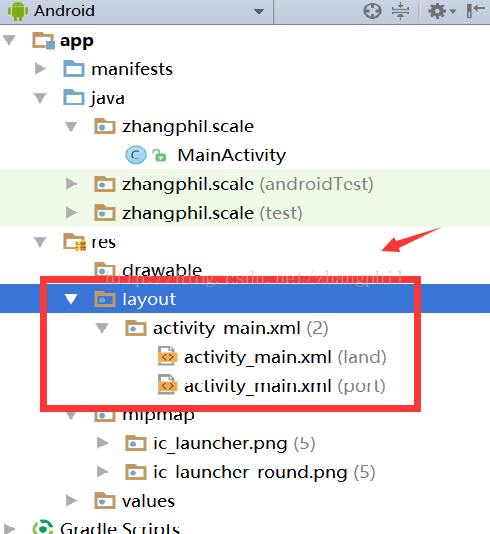Select the zhangphil.scale main package
The image size is (490, 534).
coord(188,127)
